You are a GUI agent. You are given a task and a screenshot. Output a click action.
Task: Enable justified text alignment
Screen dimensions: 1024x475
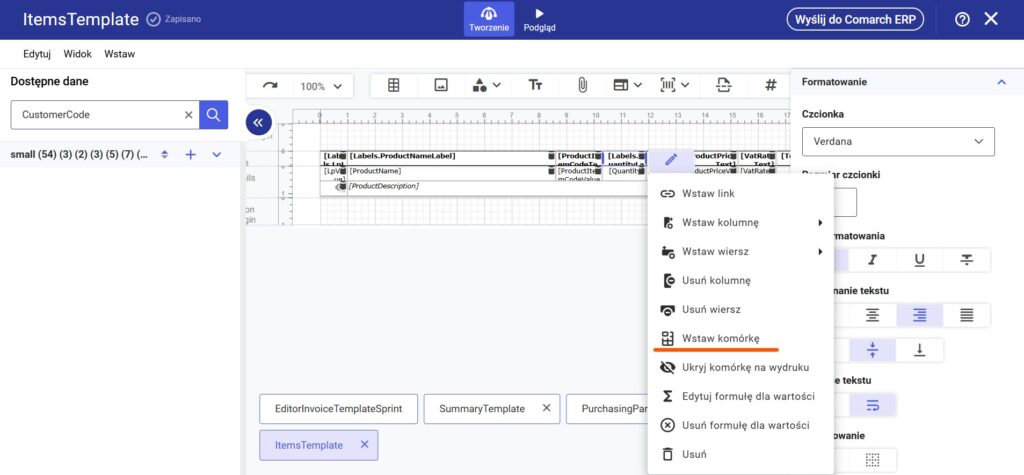[x=967, y=315]
